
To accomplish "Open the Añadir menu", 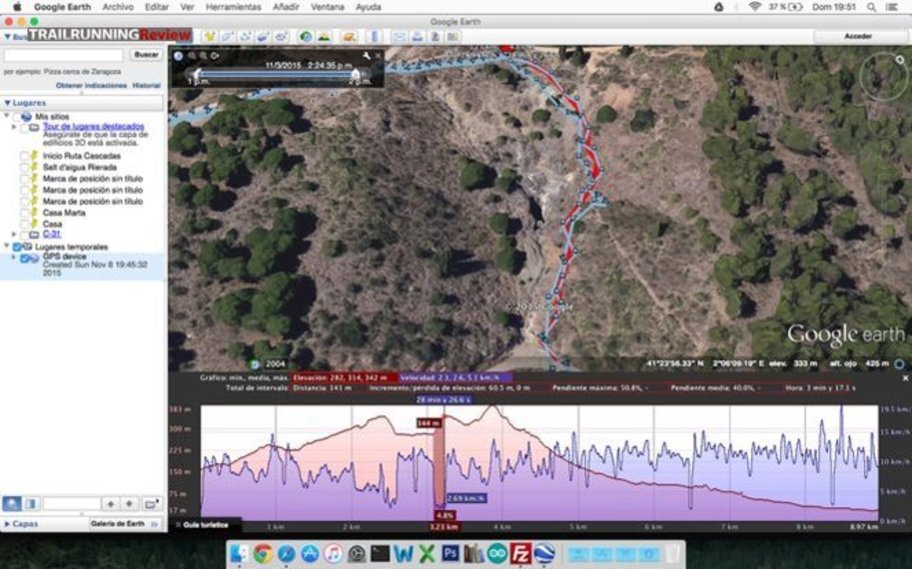I will pyautogui.click(x=286, y=7).
